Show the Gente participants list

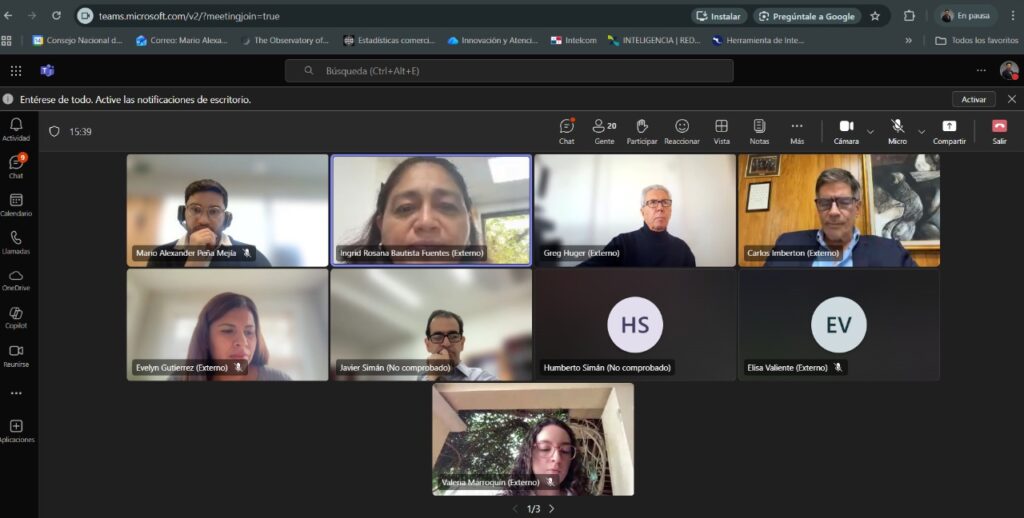pyautogui.click(x=604, y=130)
